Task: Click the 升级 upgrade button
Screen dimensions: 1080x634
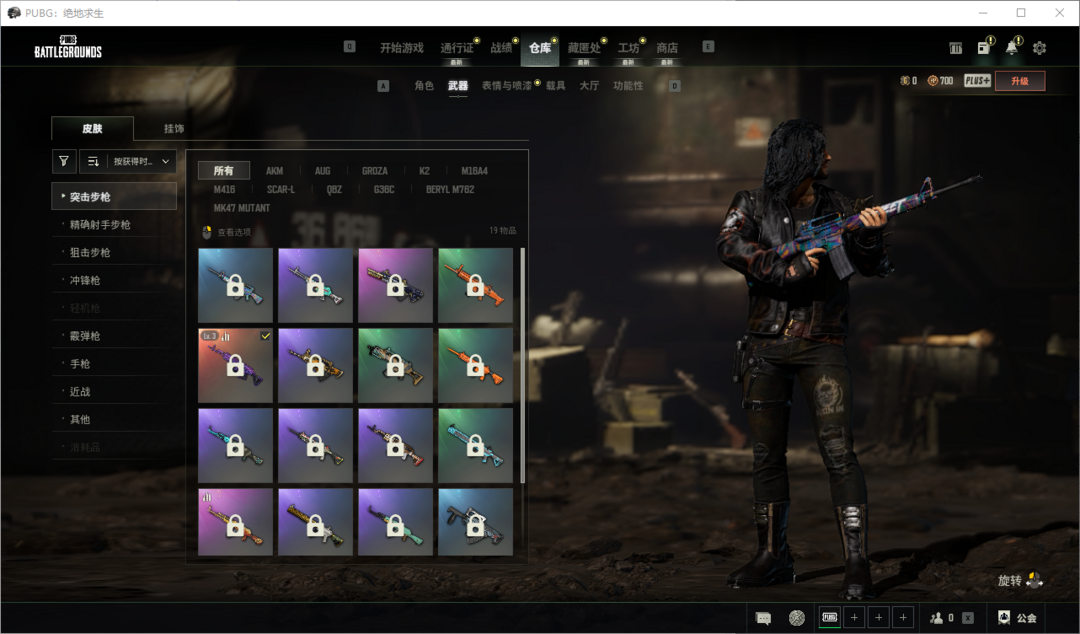Action: pos(1019,81)
